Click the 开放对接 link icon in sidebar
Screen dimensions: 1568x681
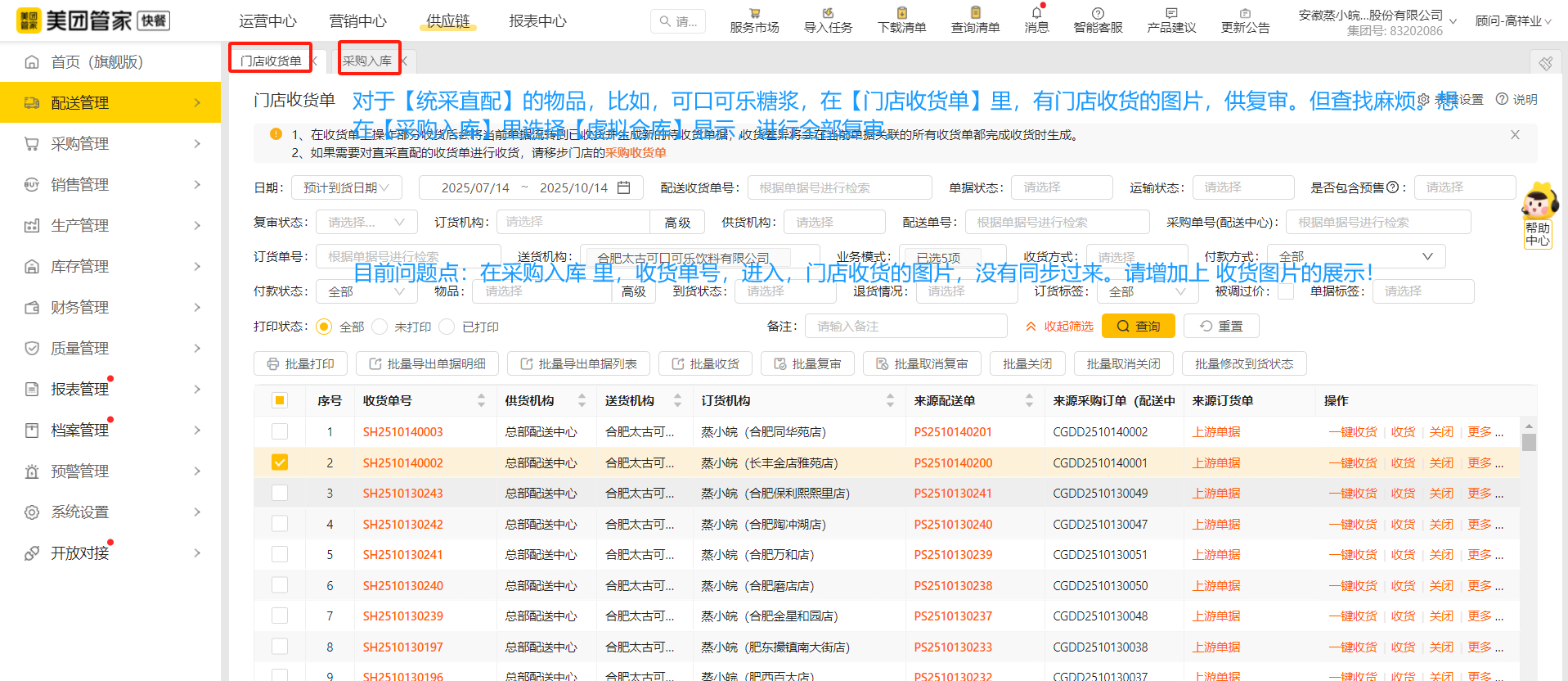point(32,553)
